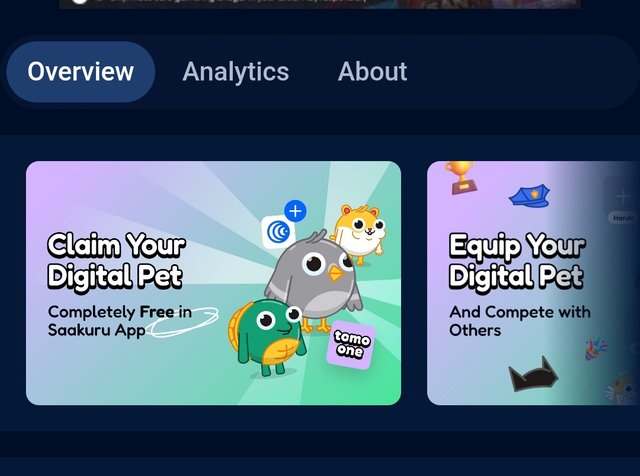Click the cropped header image at the top
The image size is (640, 476).
320,4
